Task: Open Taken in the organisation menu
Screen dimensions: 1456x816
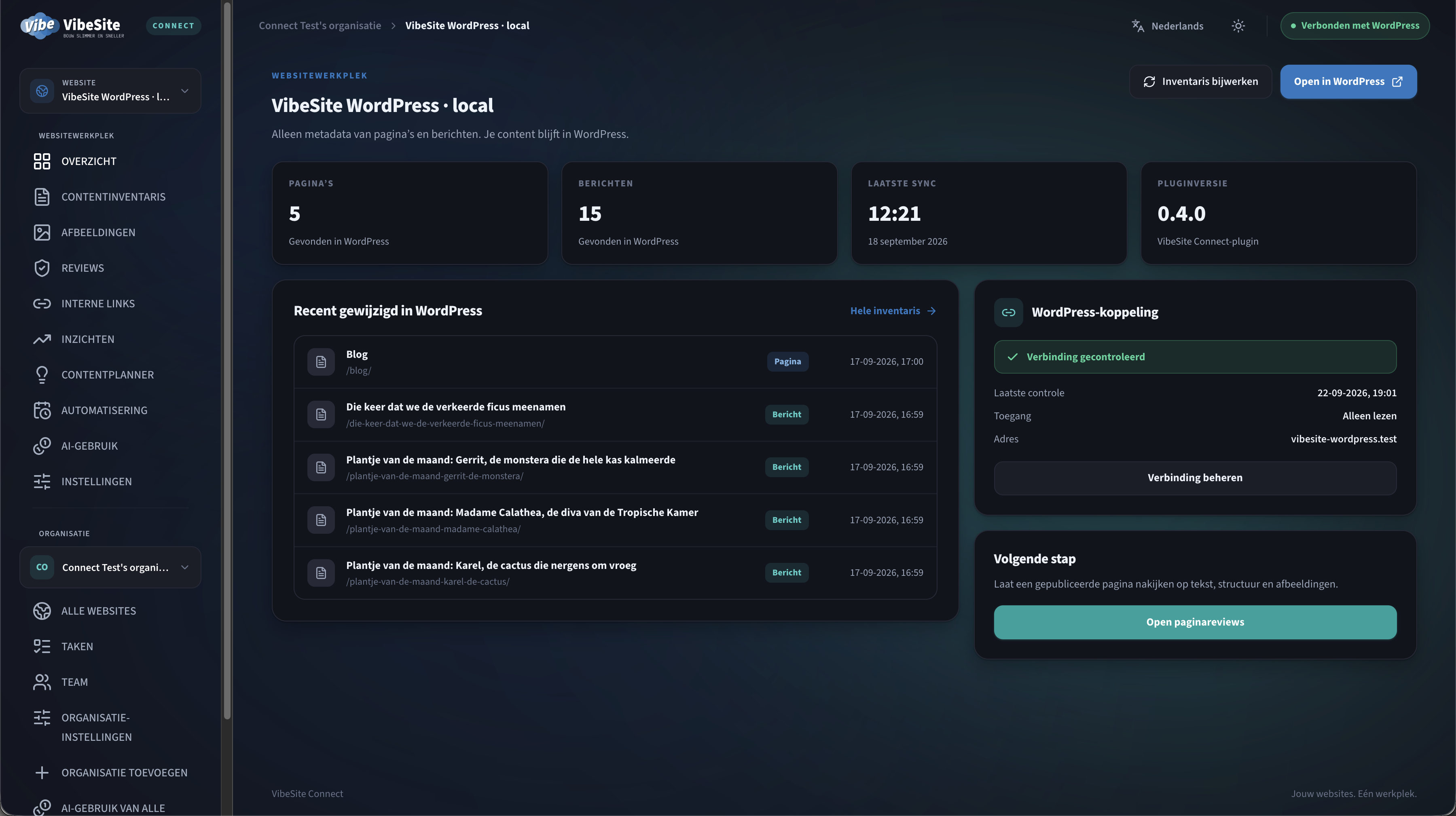Action: (110, 647)
